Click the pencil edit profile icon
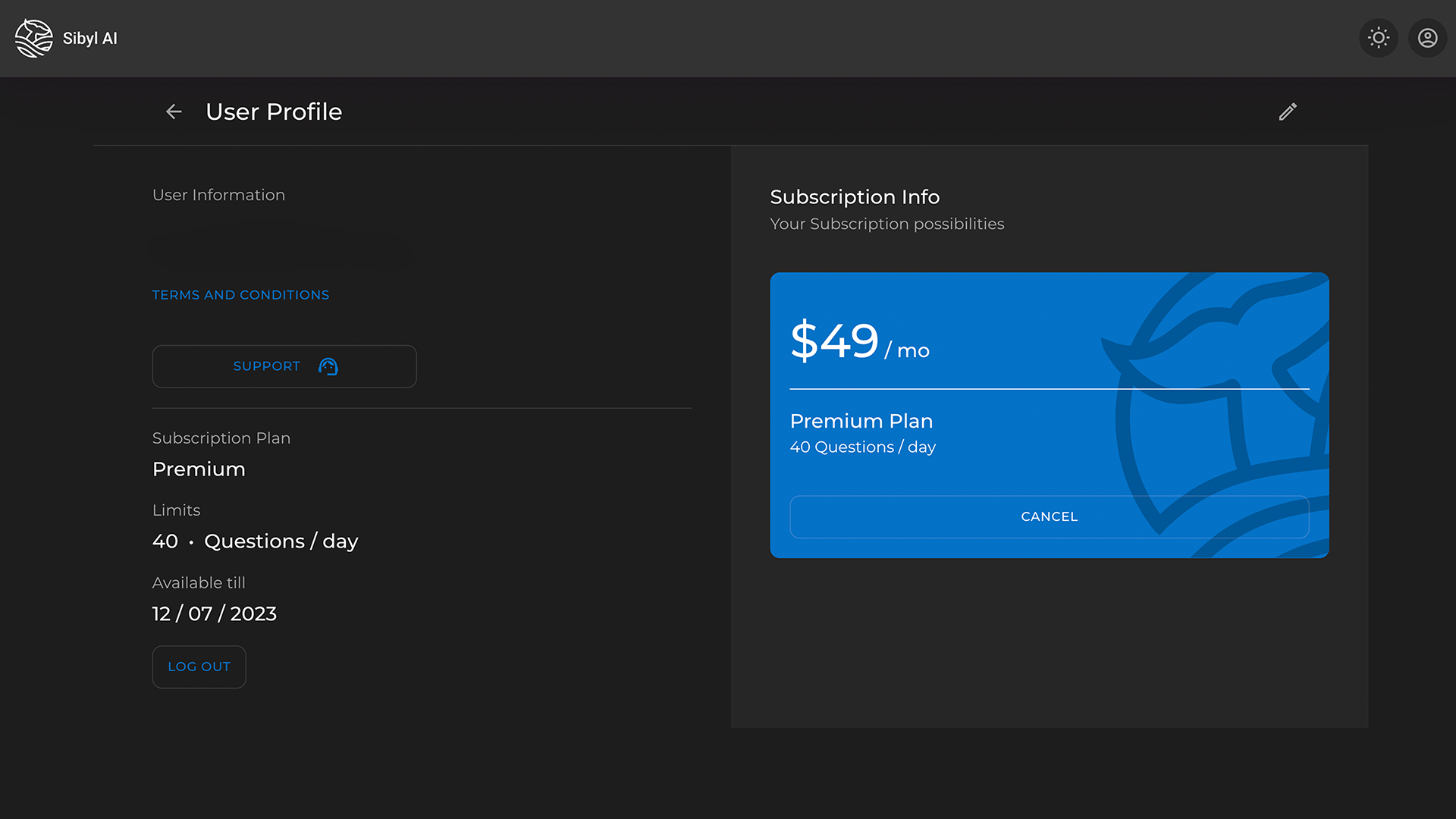 coord(1288,111)
